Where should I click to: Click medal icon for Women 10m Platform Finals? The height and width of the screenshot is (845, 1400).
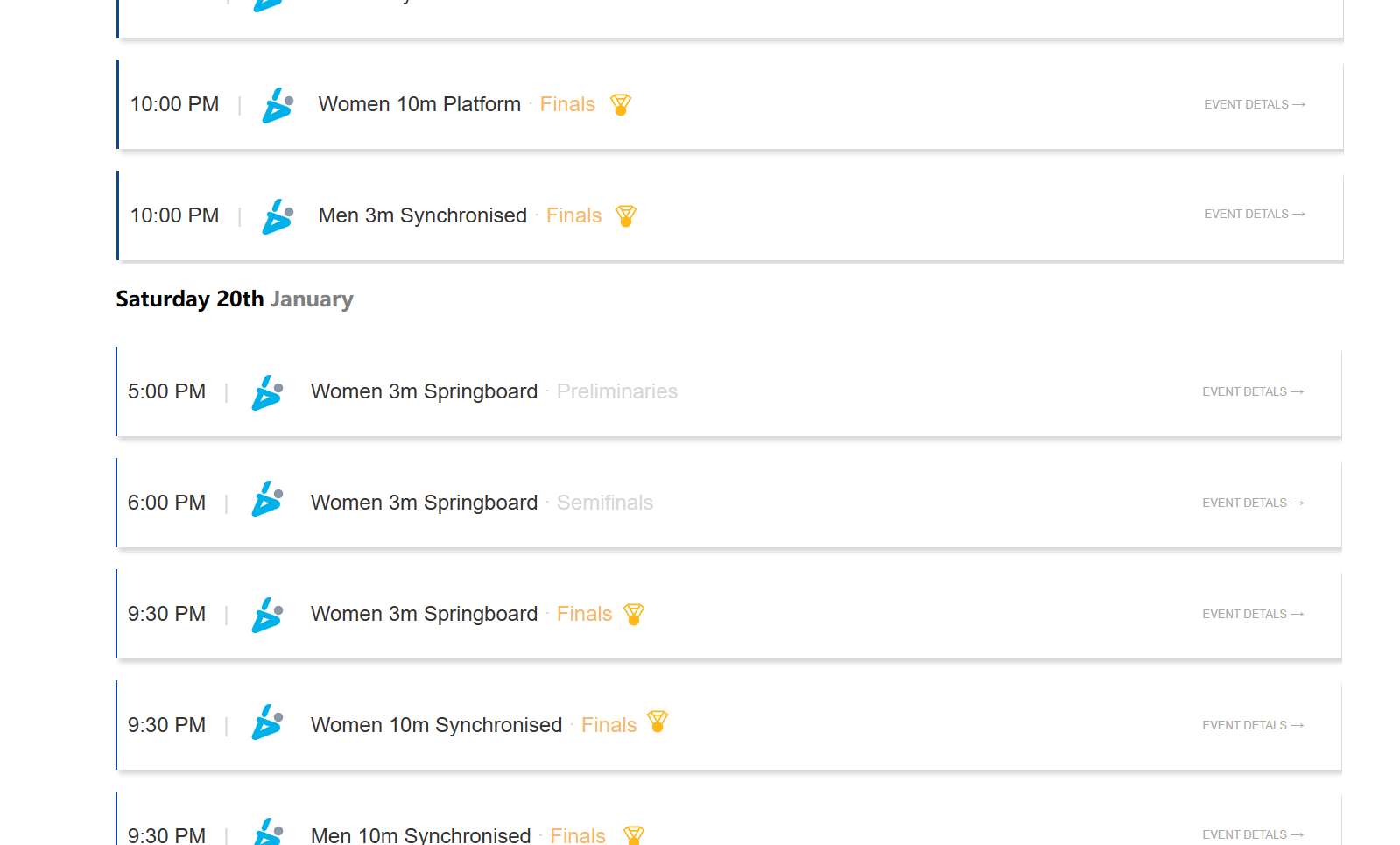621,105
